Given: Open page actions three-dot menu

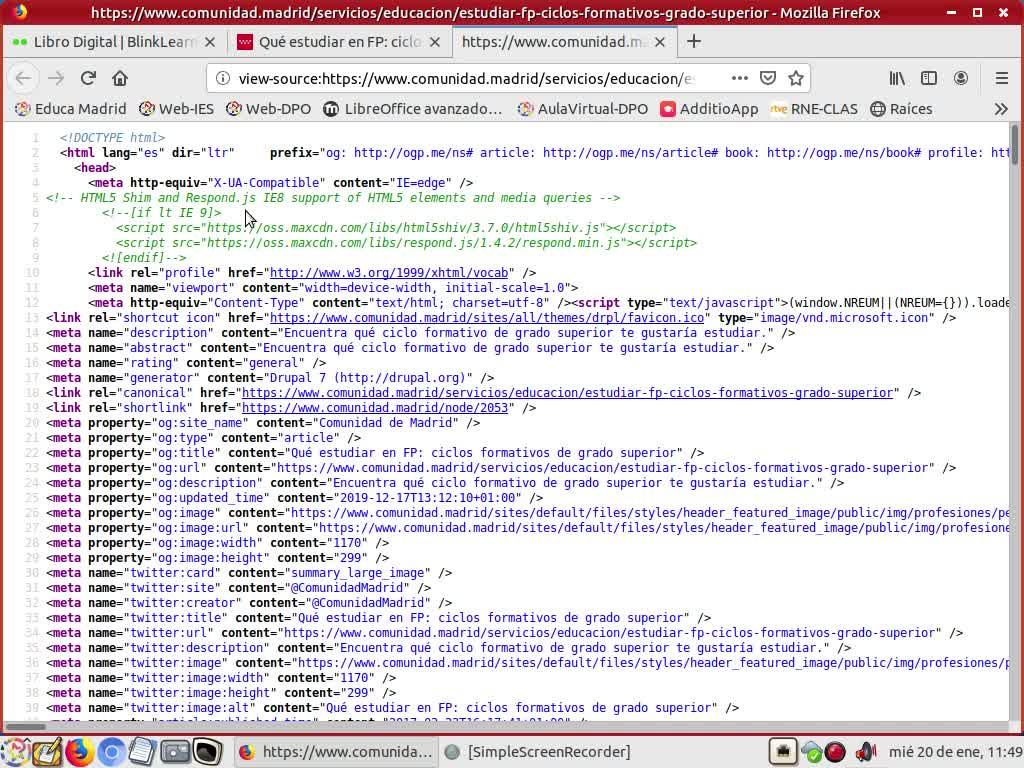Looking at the screenshot, I should (x=739, y=78).
